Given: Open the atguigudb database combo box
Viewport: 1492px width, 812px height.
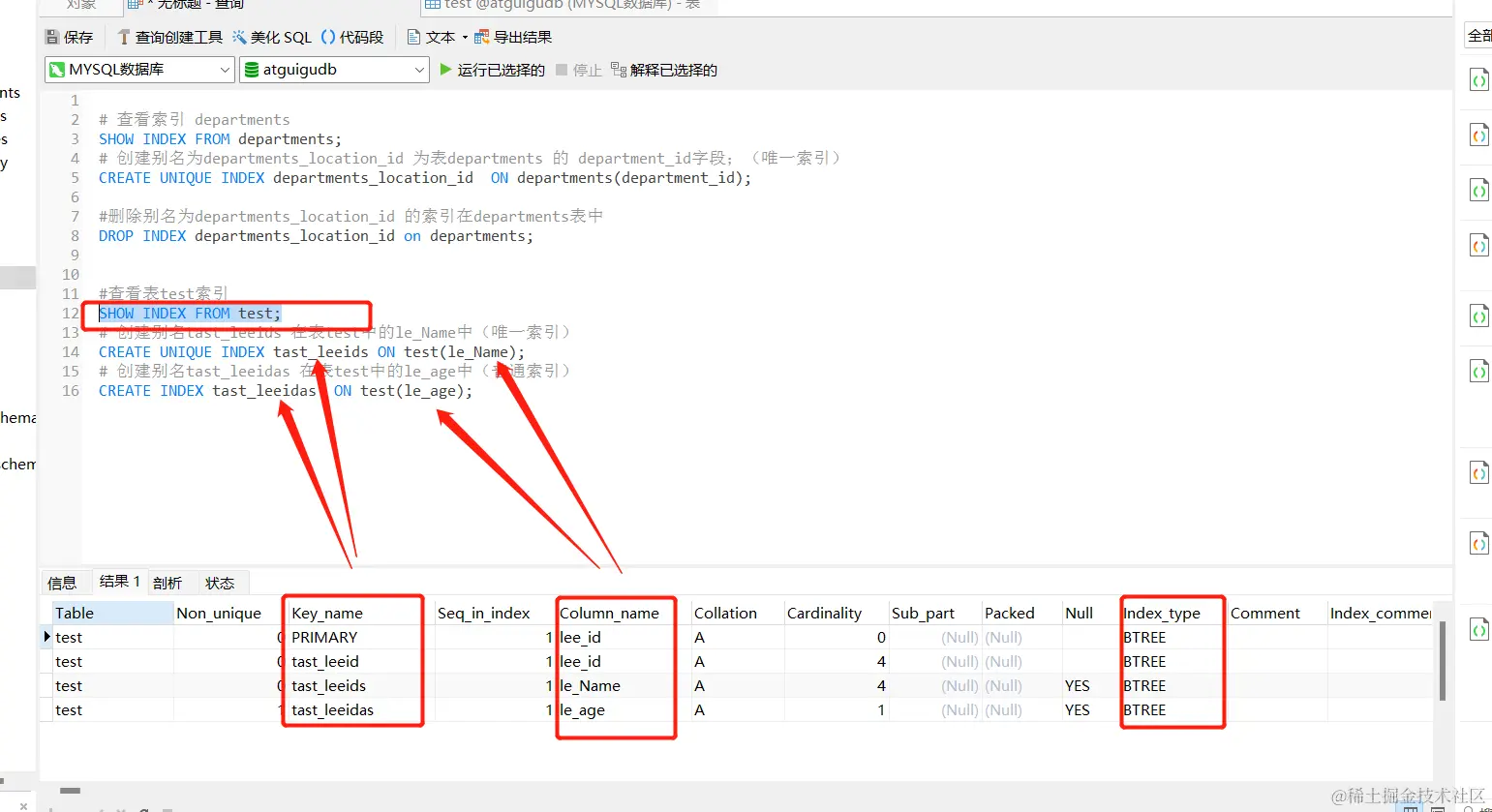Looking at the screenshot, I should click(x=334, y=70).
